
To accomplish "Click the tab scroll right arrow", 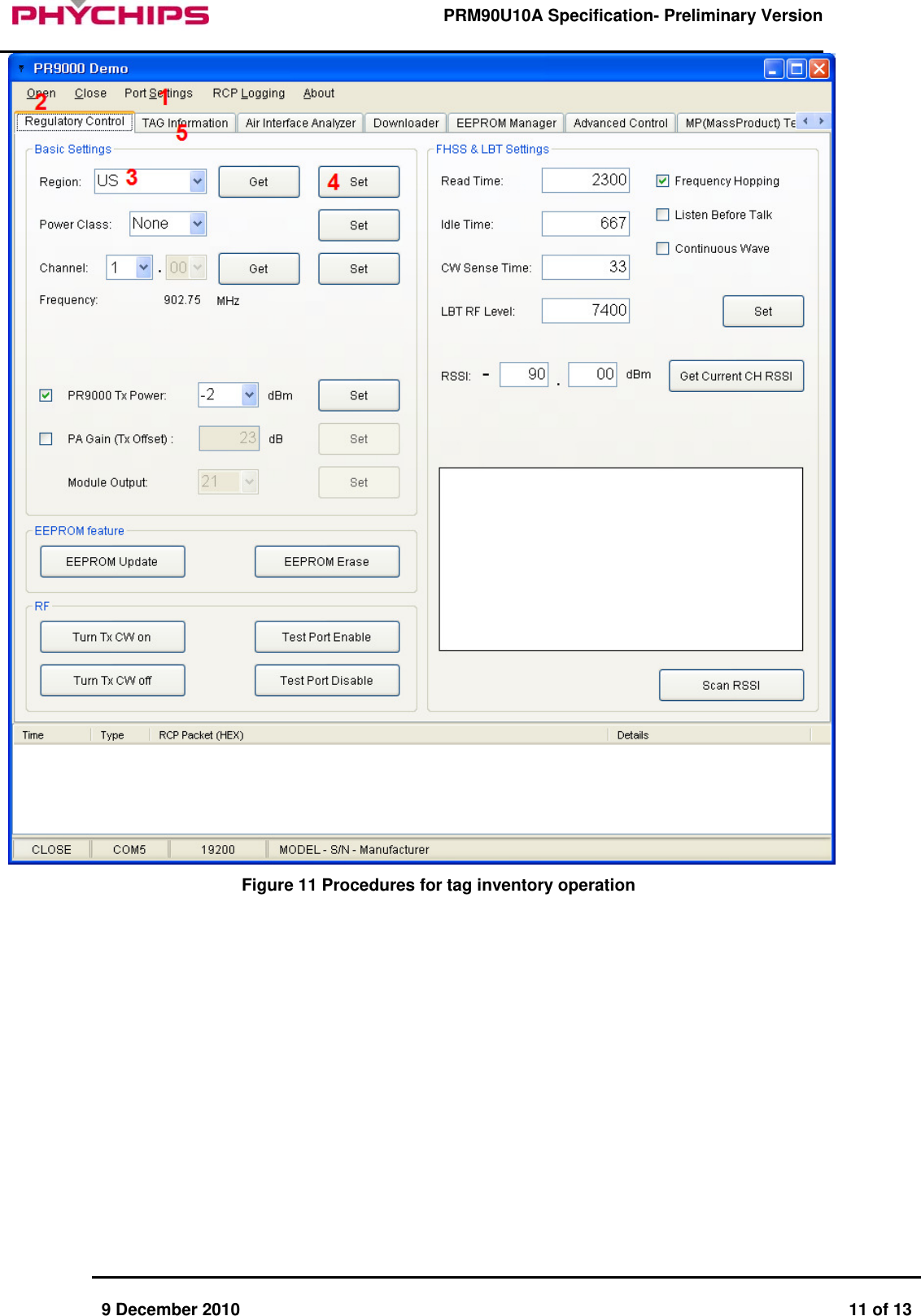I will 822,121.
